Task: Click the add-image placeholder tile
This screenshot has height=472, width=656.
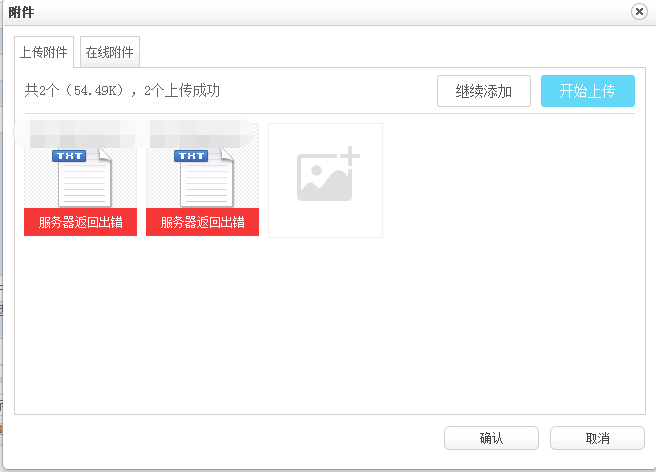Action: coord(325,180)
